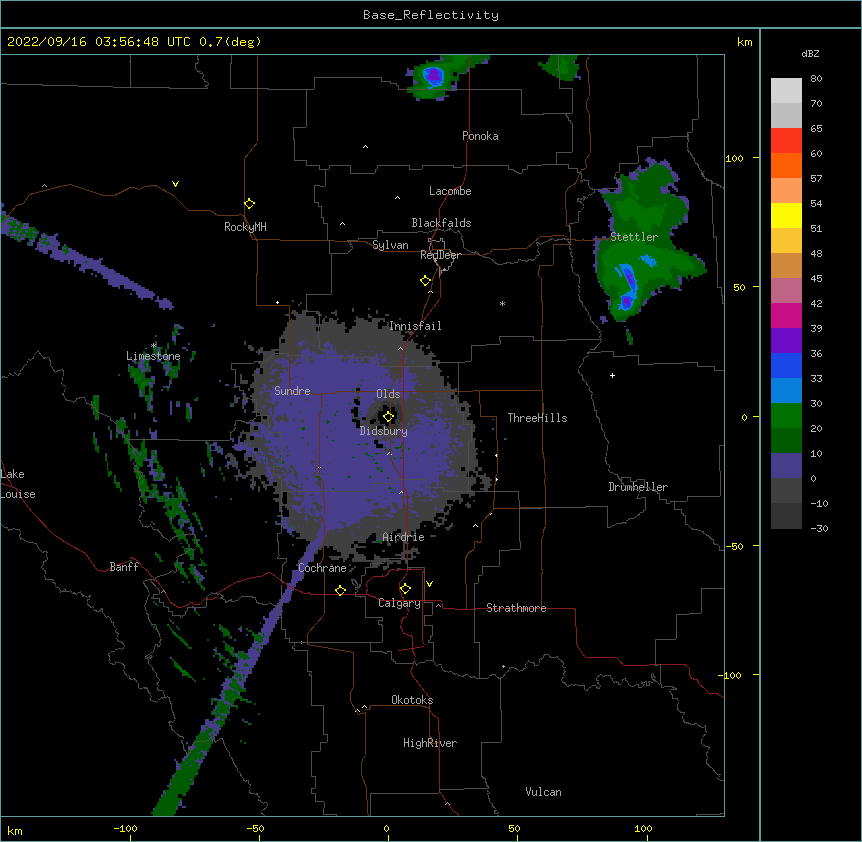Click the orange 60-57 dBZ legend band
This screenshot has width=862, height=842.
pyautogui.click(x=786, y=166)
